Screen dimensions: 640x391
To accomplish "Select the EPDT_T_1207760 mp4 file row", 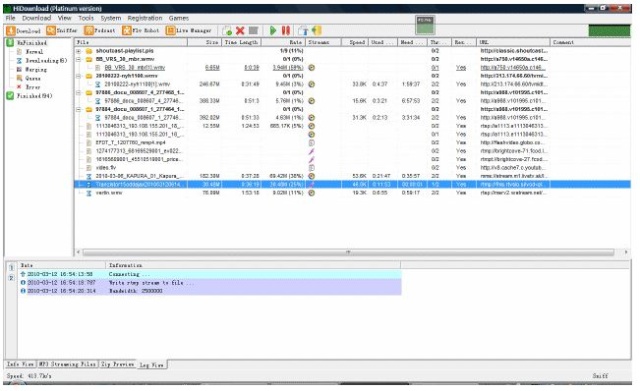I will (x=353, y=142).
